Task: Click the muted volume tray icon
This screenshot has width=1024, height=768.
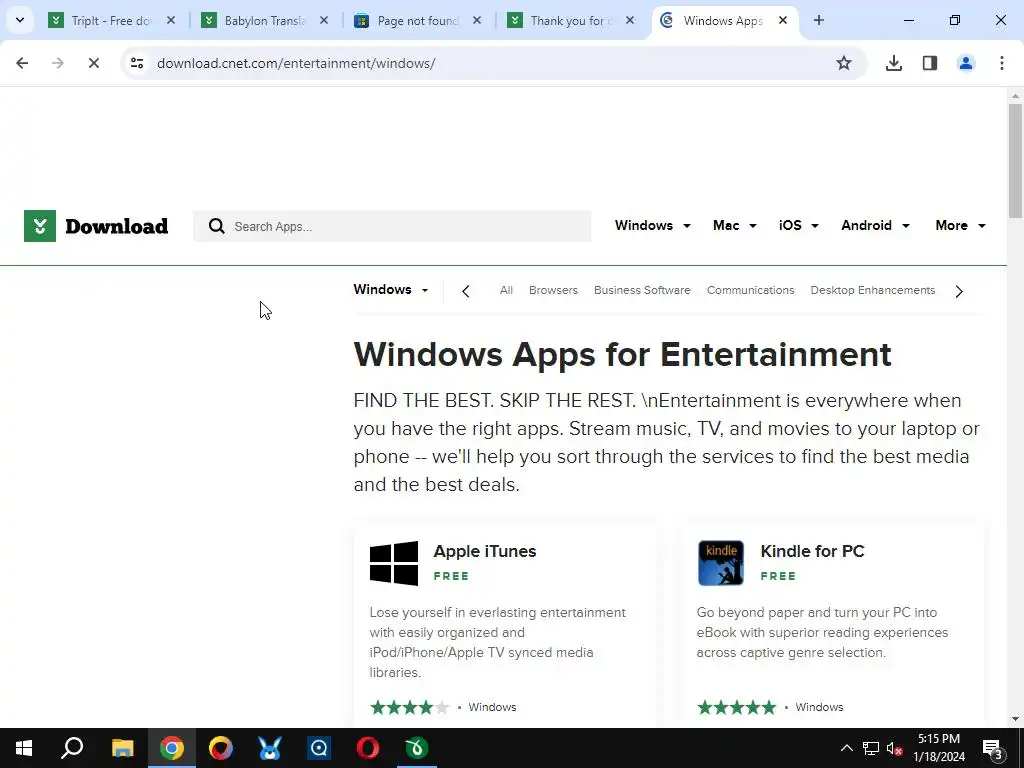Action: pyautogui.click(x=895, y=748)
